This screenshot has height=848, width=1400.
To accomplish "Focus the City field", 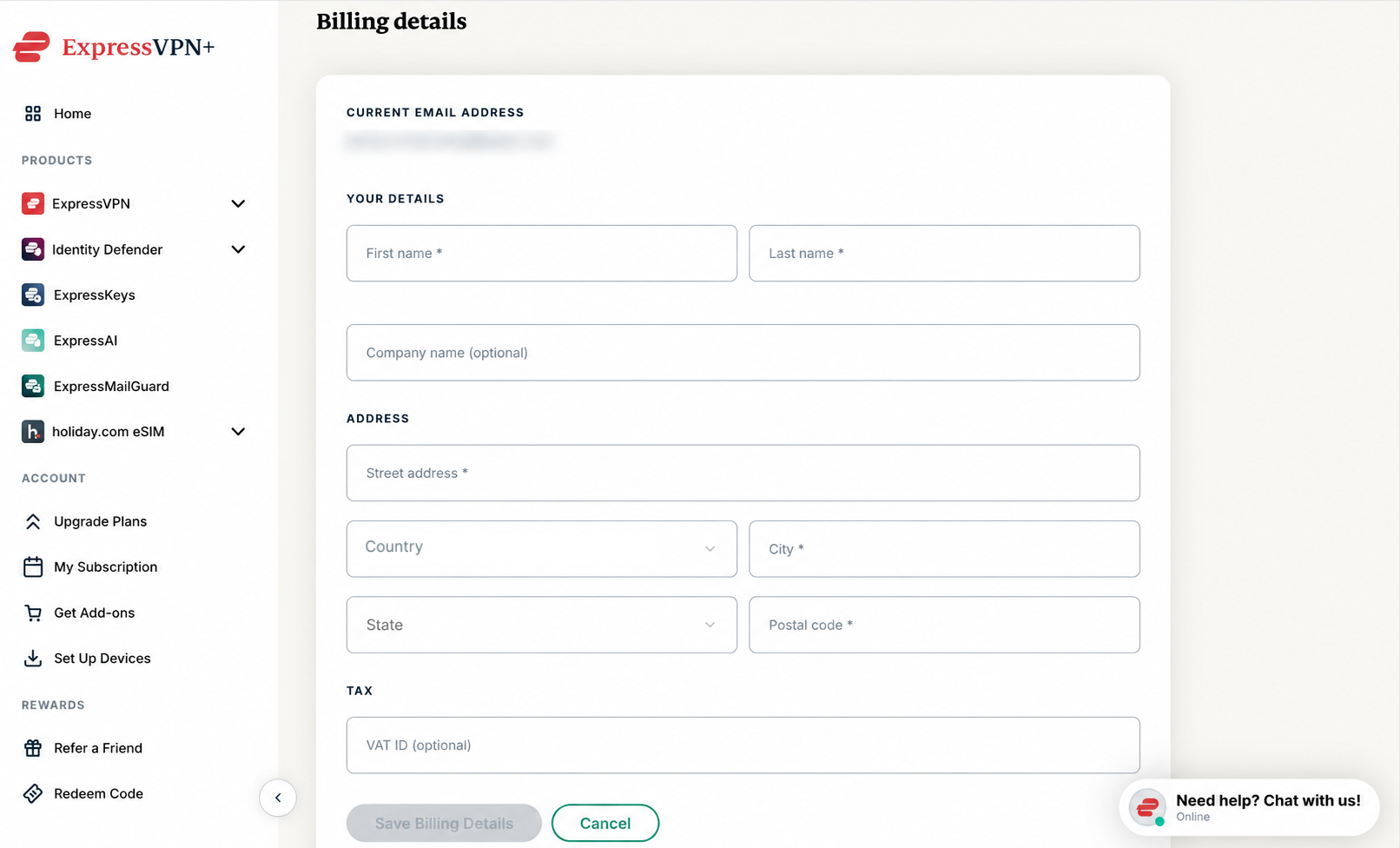I will tap(944, 548).
